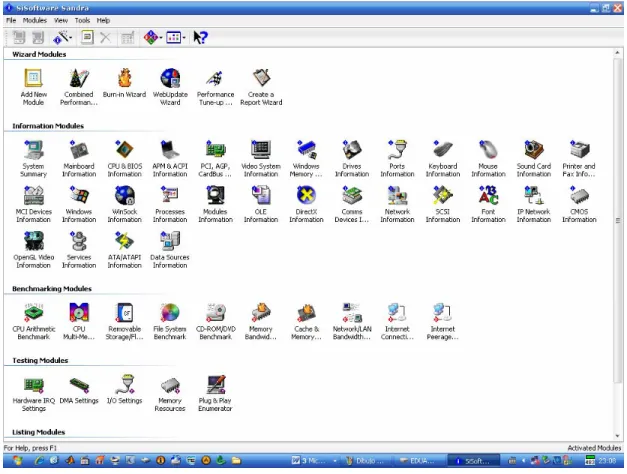Select SCSI Information icon
The width and height of the screenshot is (627, 474).
443,204
